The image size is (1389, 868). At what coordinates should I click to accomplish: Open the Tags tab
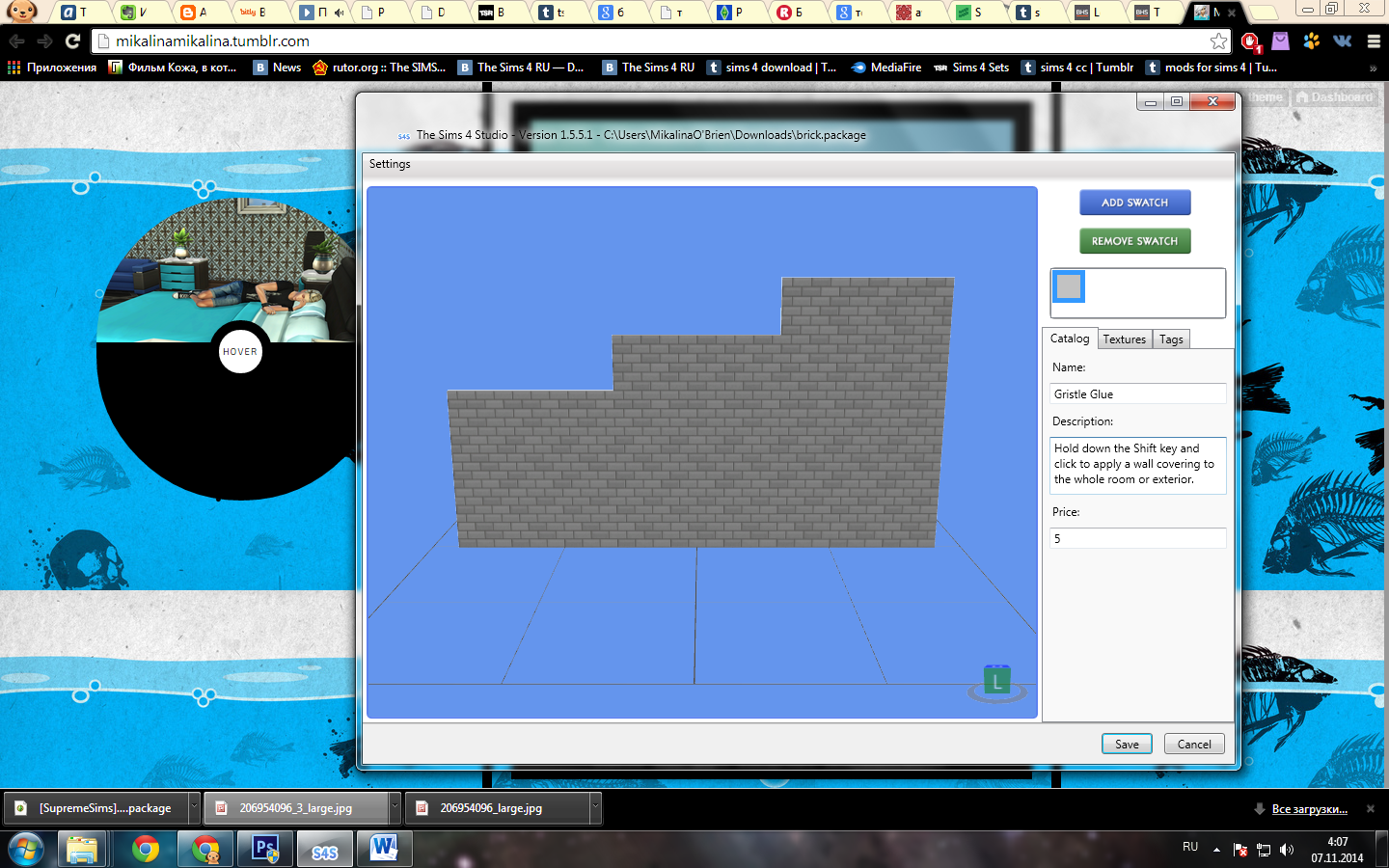pos(1171,339)
